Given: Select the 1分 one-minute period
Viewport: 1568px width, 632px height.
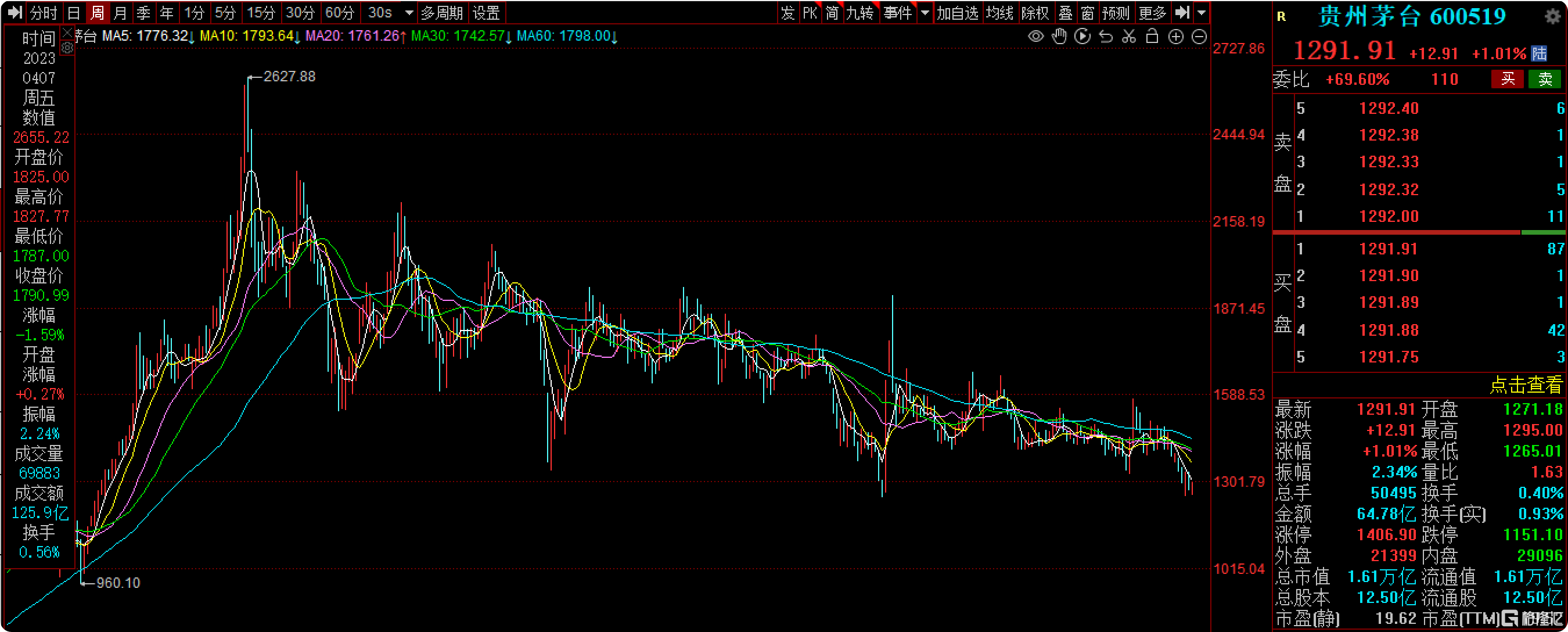Looking at the screenshot, I should coord(194,13).
